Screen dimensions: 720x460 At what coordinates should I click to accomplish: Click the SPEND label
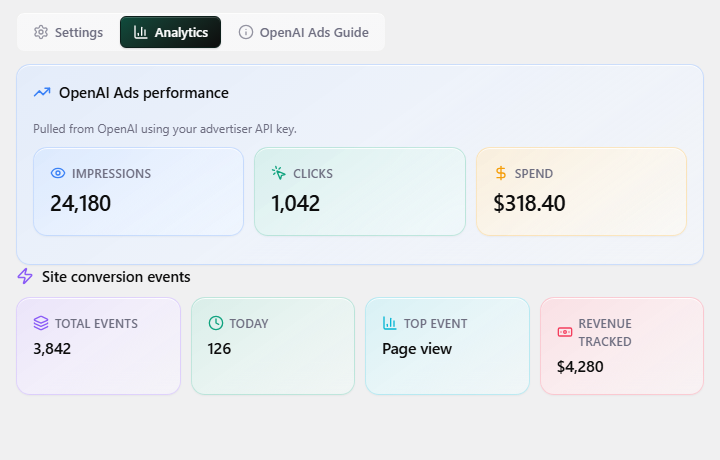pyautogui.click(x=534, y=174)
